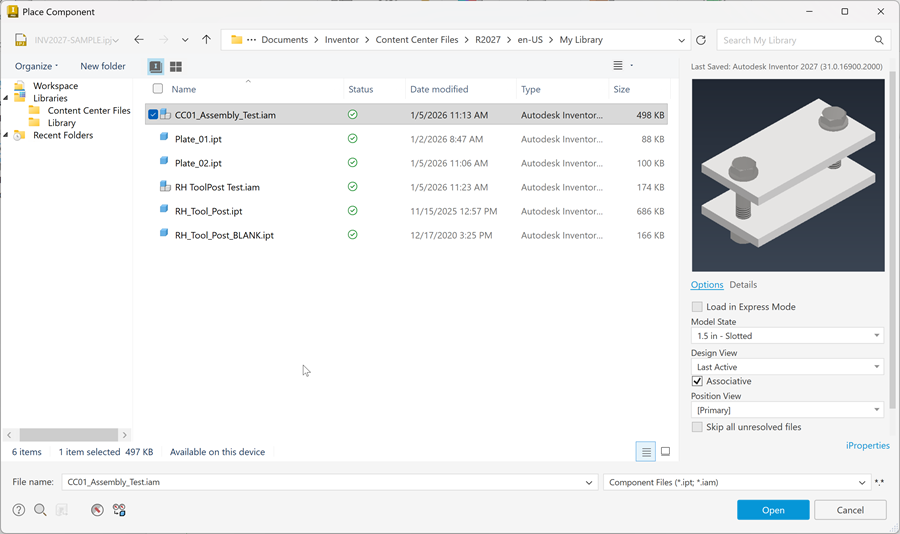Image resolution: width=900 pixels, height=534 pixels.
Task: Click the part icon of RH_Tool_Post_BLANK.ipt
Action: coord(164,233)
